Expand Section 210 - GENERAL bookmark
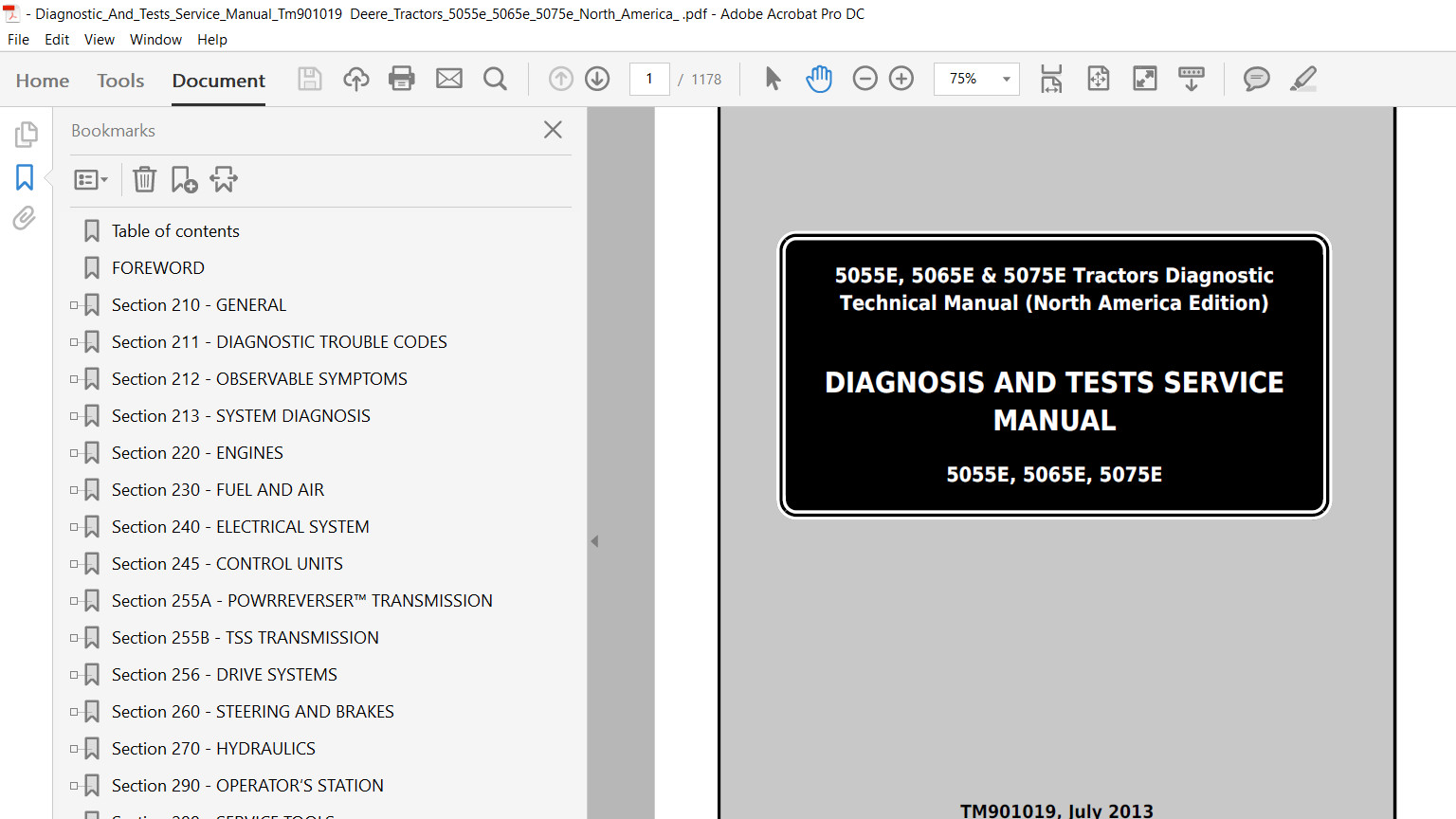Image resolution: width=1456 pixels, height=819 pixels. (x=74, y=305)
